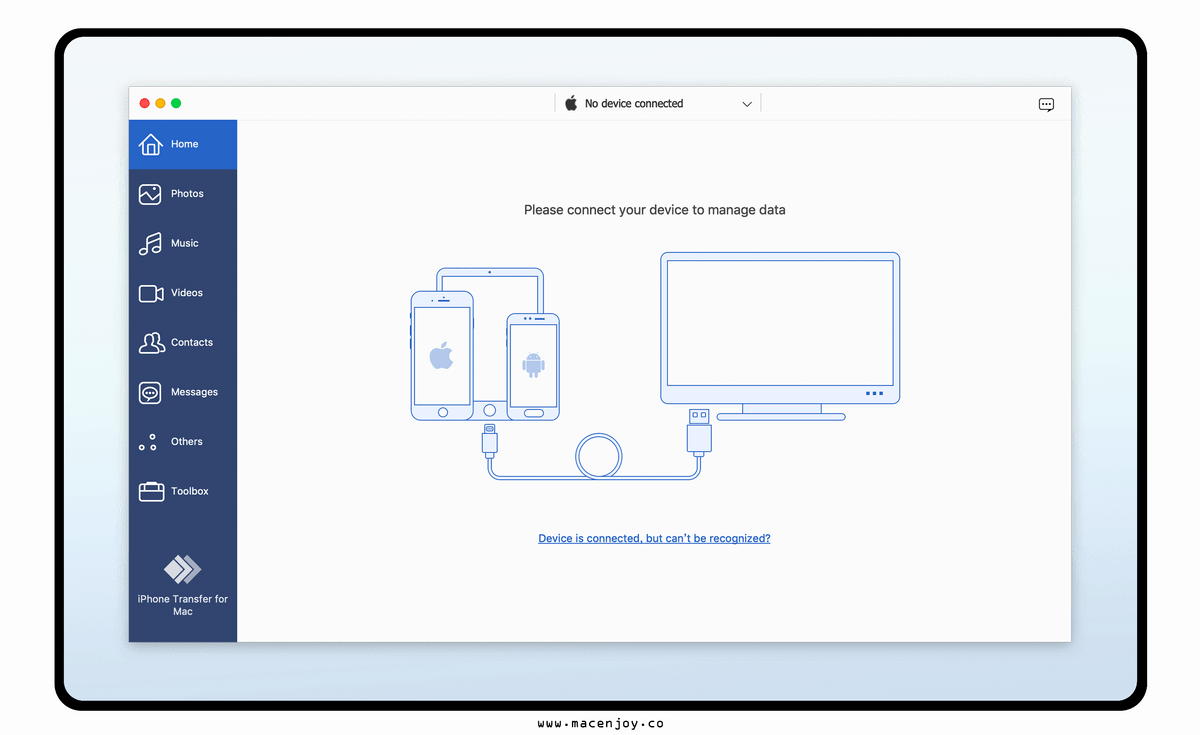Click the 'Please connect your device' message
This screenshot has width=1200, height=735.
pyautogui.click(x=655, y=210)
